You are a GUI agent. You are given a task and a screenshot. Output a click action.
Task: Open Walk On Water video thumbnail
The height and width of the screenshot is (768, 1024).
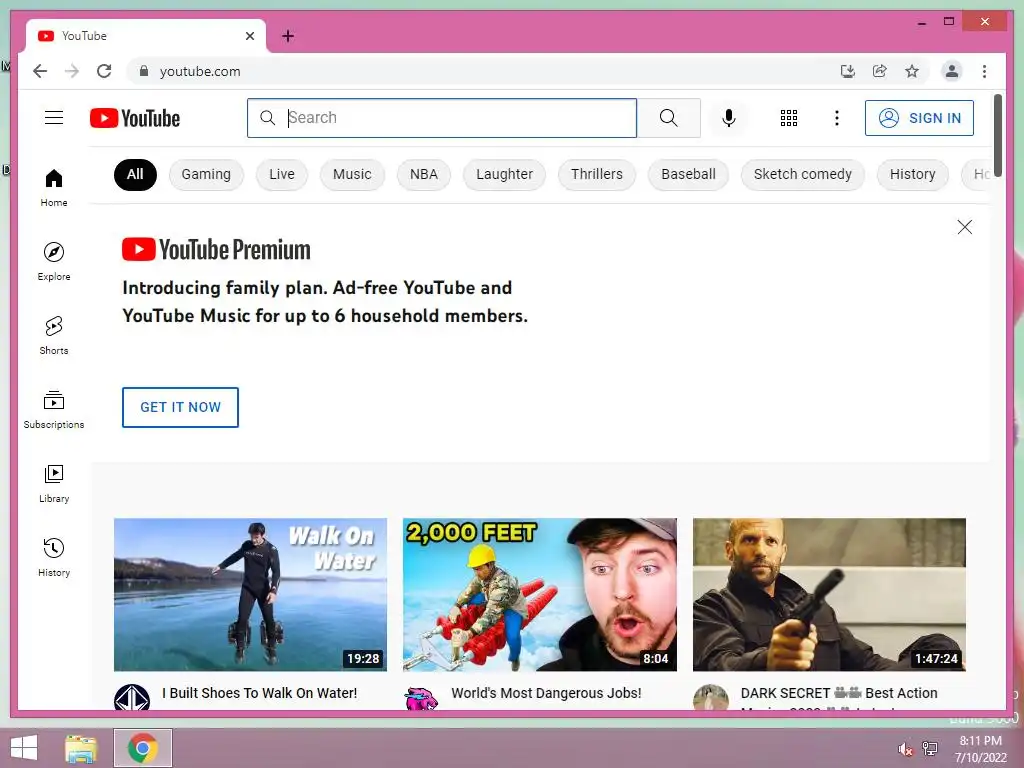click(x=250, y=594)
